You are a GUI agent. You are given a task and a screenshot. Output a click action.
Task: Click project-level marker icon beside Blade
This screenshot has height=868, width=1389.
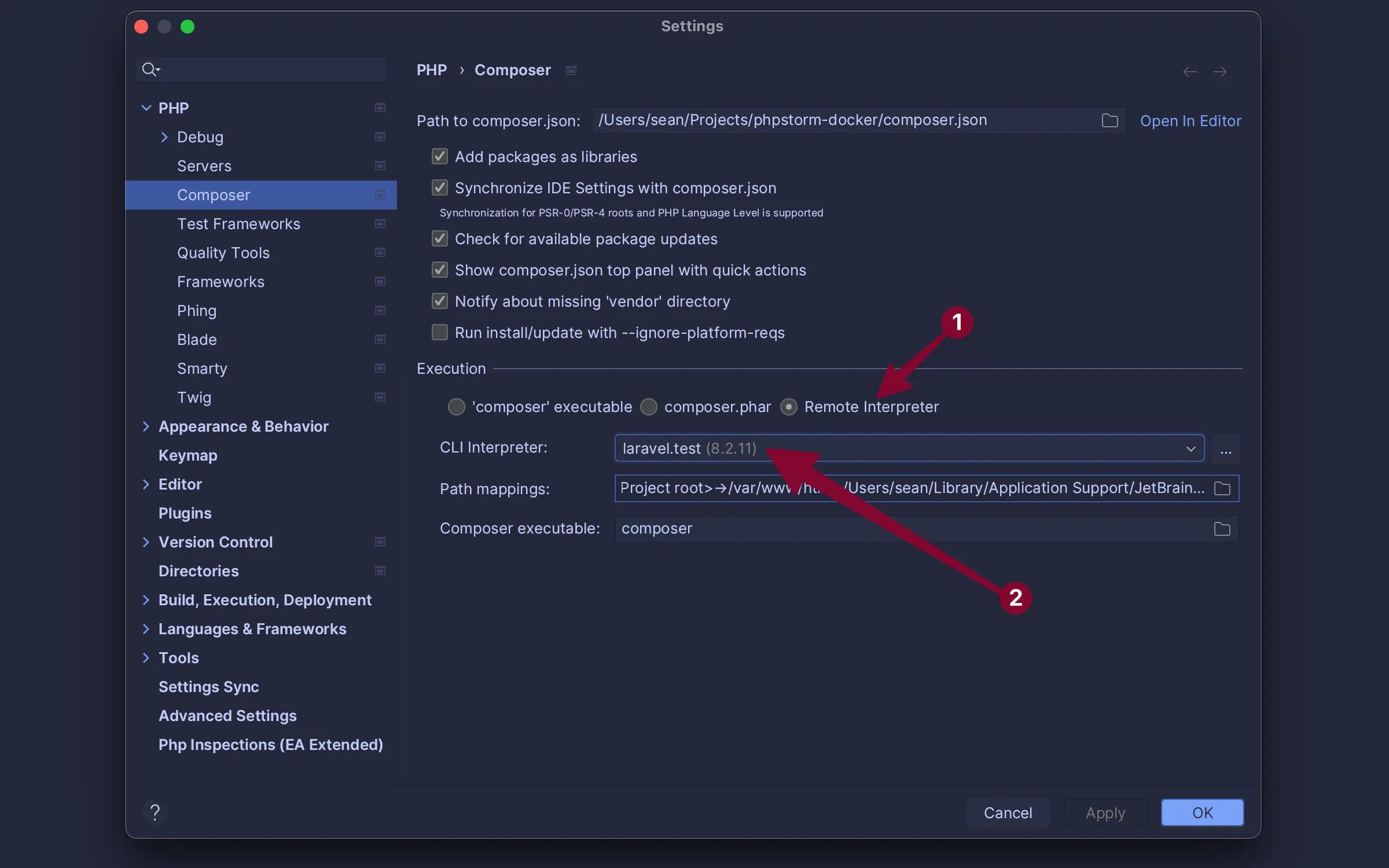click(x=380, y=339)
